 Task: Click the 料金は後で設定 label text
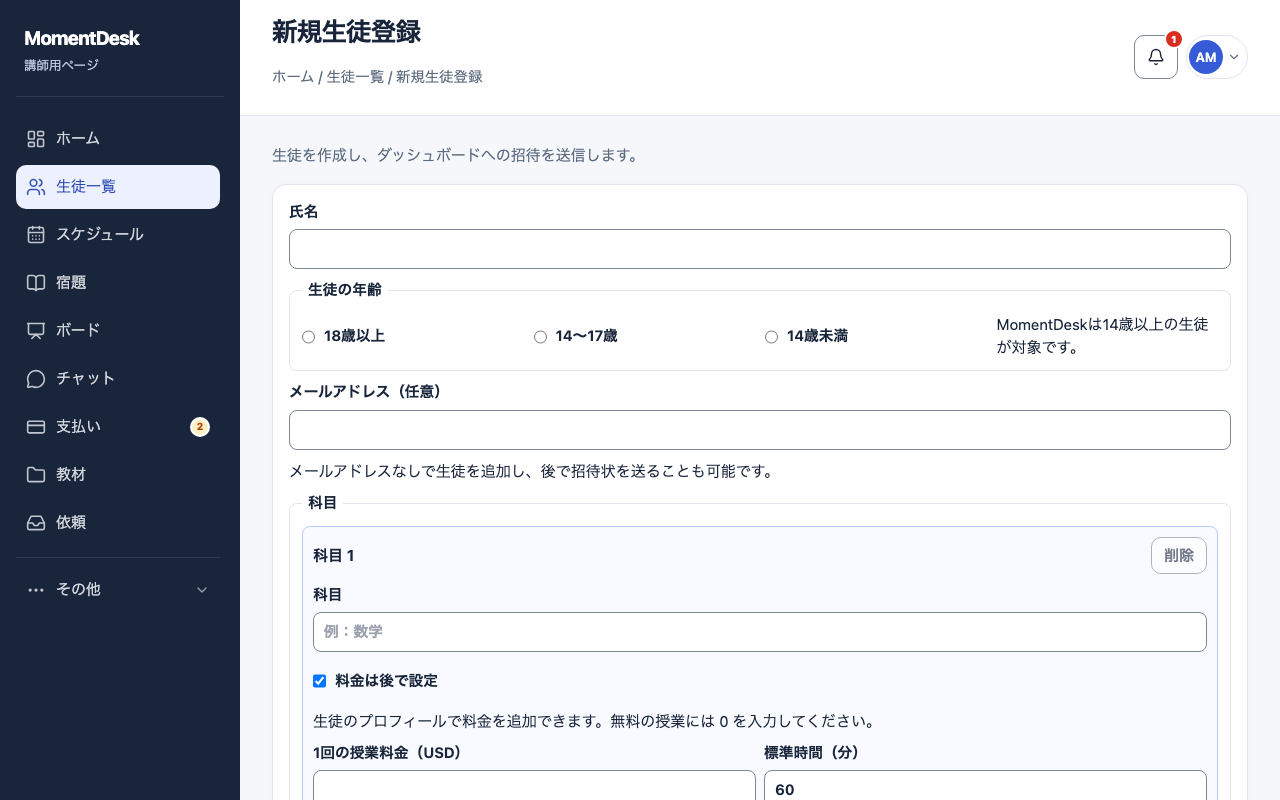tap(386, 681)
